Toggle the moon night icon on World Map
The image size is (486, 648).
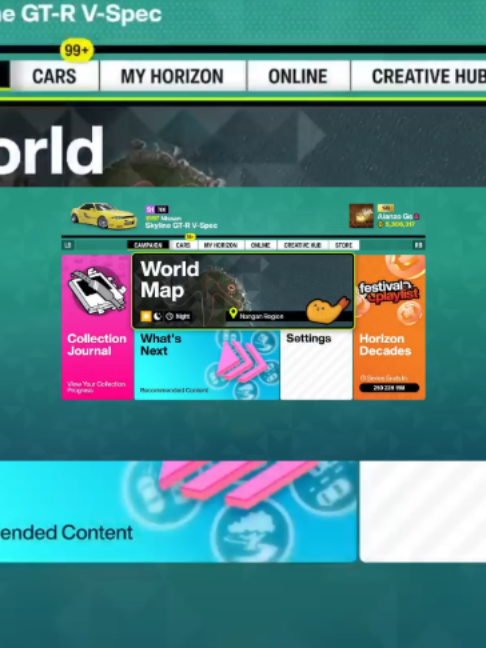pos(157,316)
